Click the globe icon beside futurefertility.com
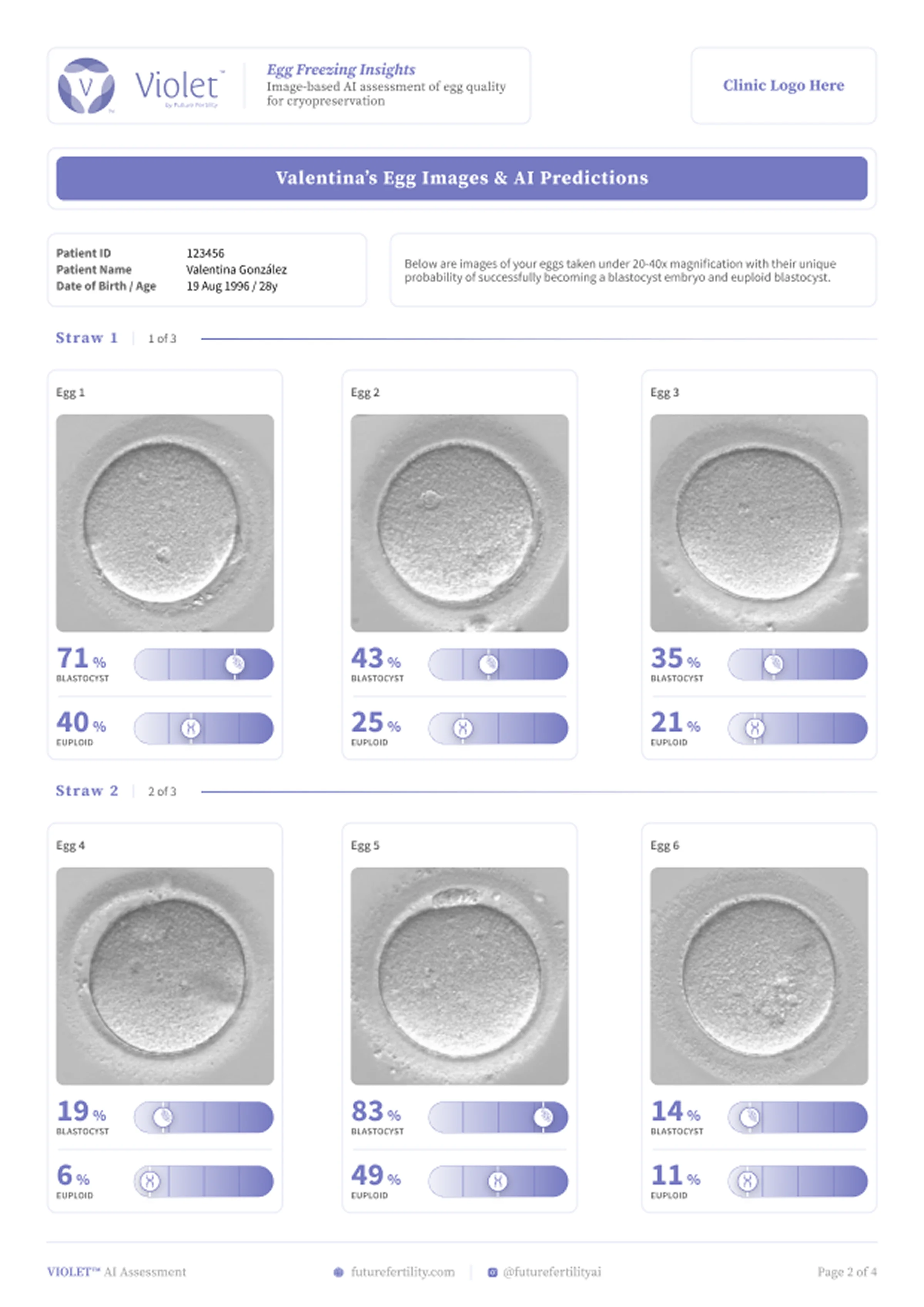This screenshot has height=1307, width=924. click(338, 1272)
